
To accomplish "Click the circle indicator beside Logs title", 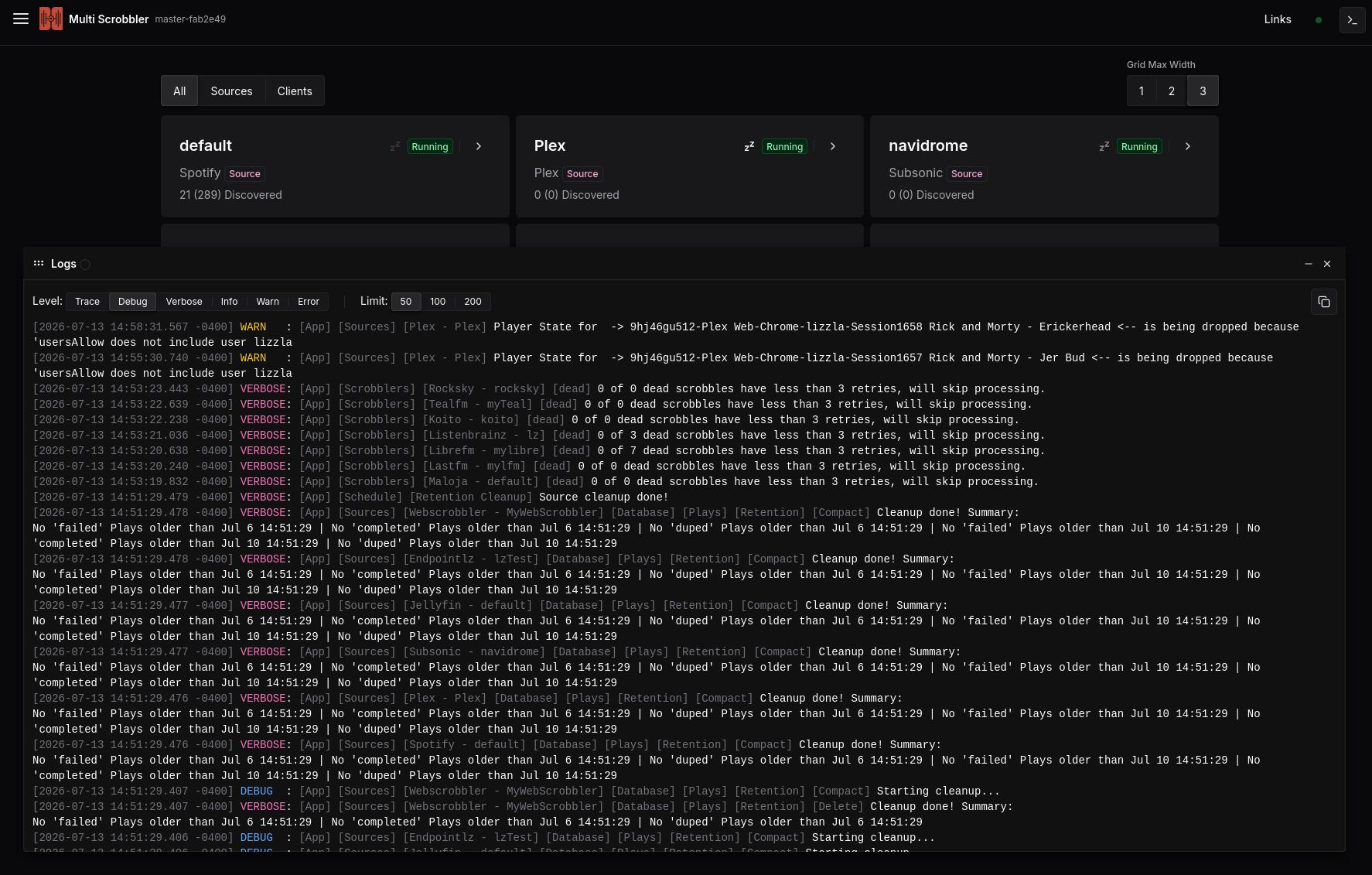I will point(85,265).
